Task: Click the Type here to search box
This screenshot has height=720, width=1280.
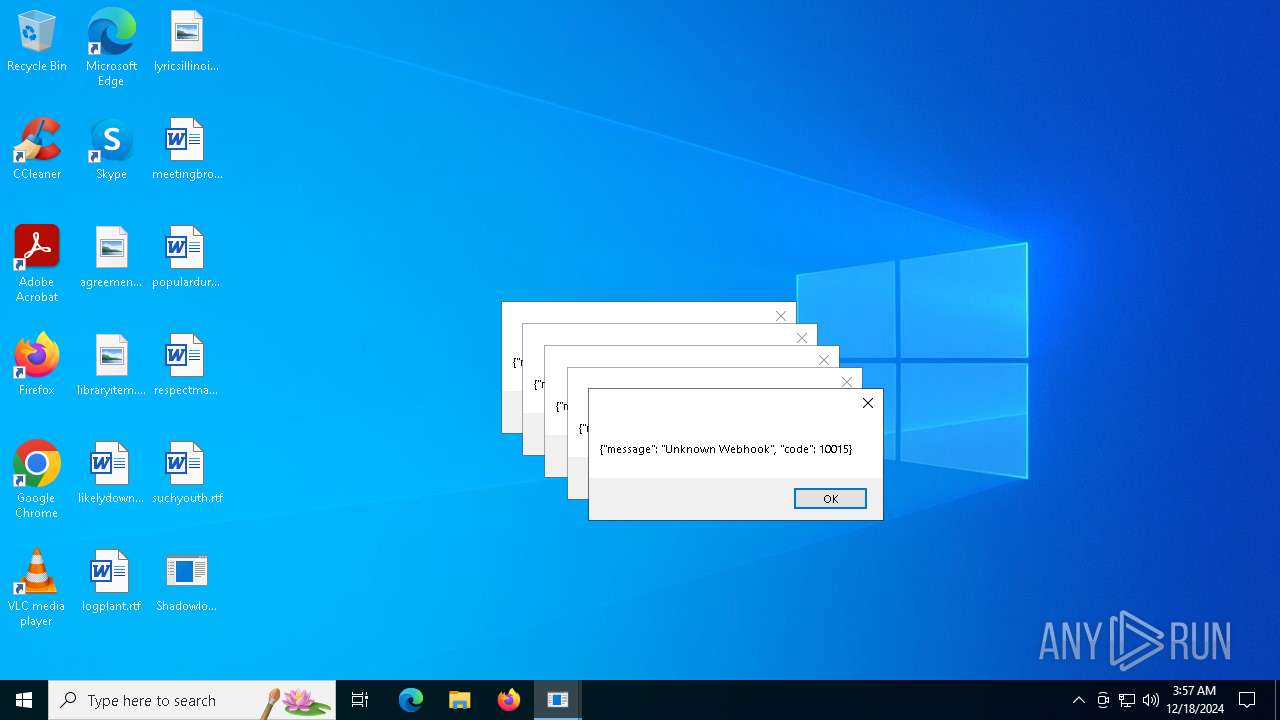Action: (192, 700)
